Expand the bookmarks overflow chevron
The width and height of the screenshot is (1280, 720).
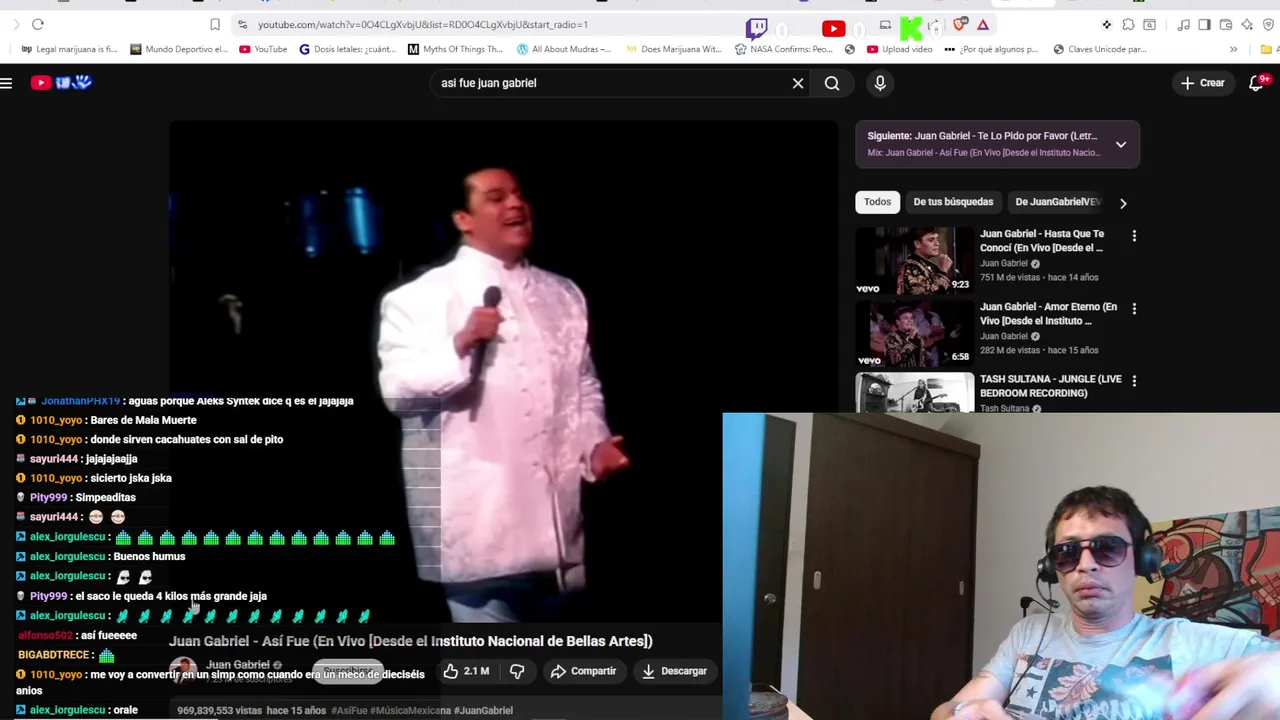pyautogui.click(x=1233, y=49)
